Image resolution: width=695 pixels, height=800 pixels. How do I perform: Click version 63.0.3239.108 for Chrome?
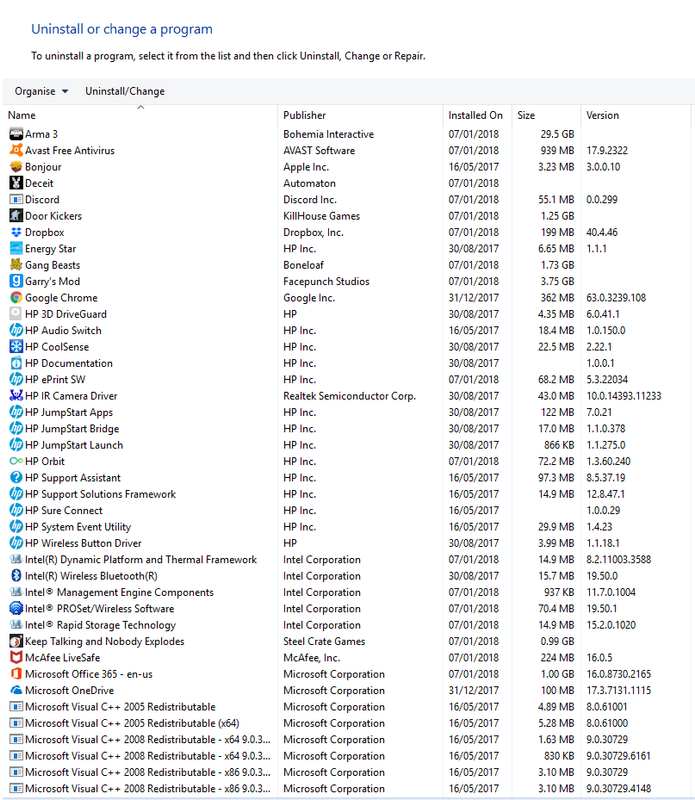[616, 297]
